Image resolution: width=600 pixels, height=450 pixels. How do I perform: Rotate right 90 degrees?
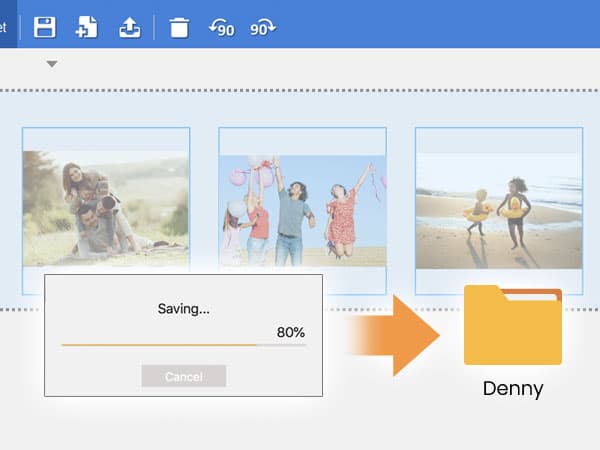[x=263, y=28]
